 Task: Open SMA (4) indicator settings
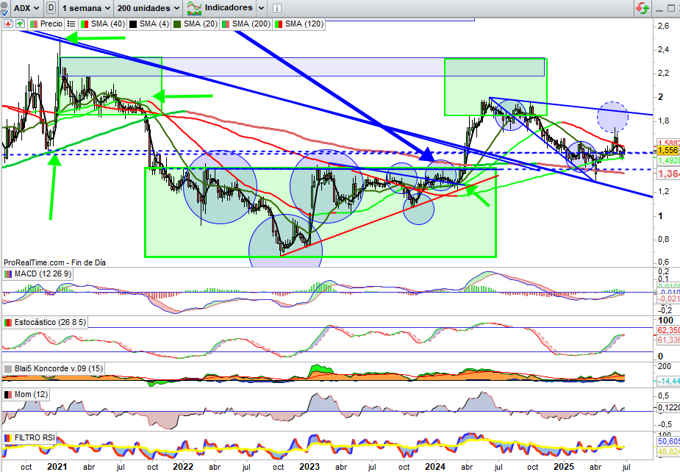(x=154, y=24)
